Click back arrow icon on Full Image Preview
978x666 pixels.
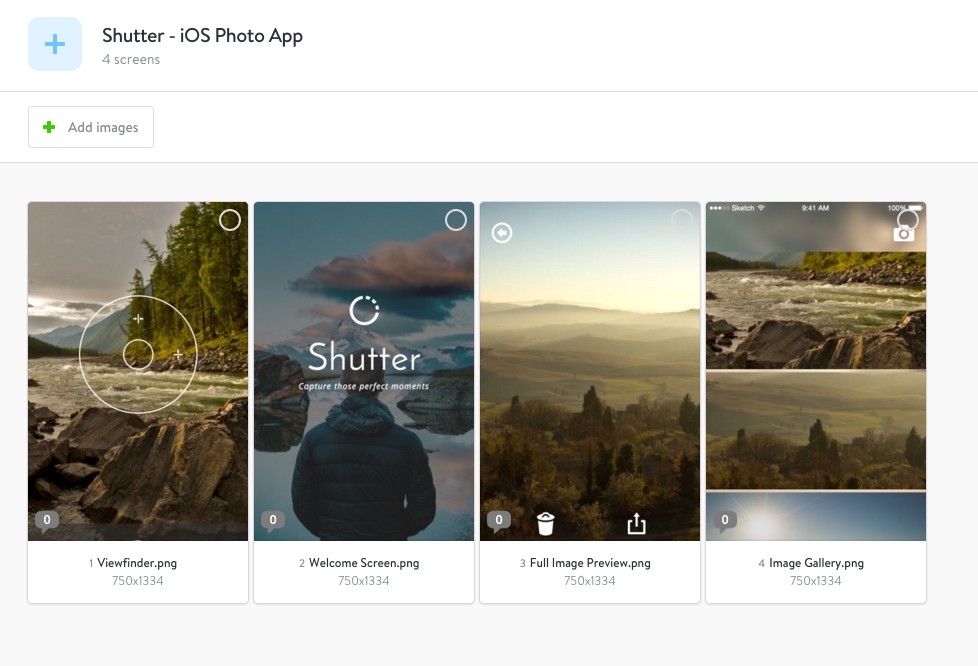pos(502,233)
